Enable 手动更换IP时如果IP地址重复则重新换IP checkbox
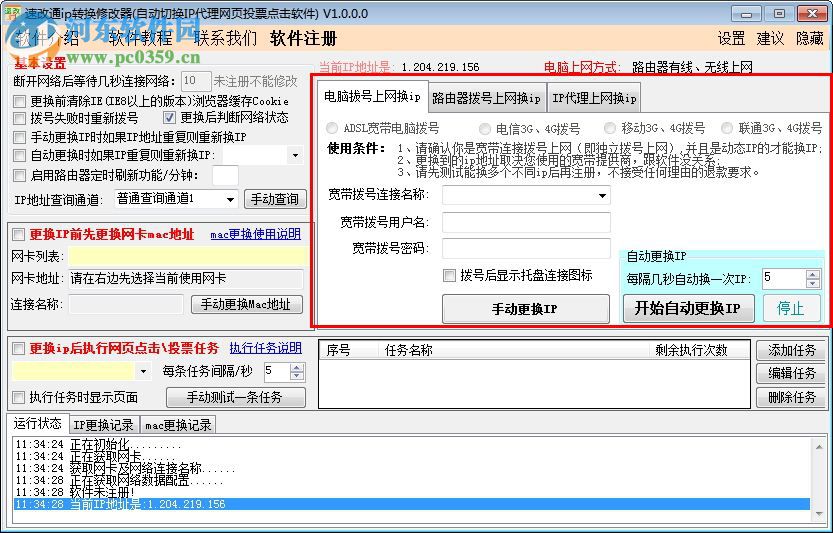Image resolution: width=833 pixels, height=533 pixels. [x=20, y=137]
